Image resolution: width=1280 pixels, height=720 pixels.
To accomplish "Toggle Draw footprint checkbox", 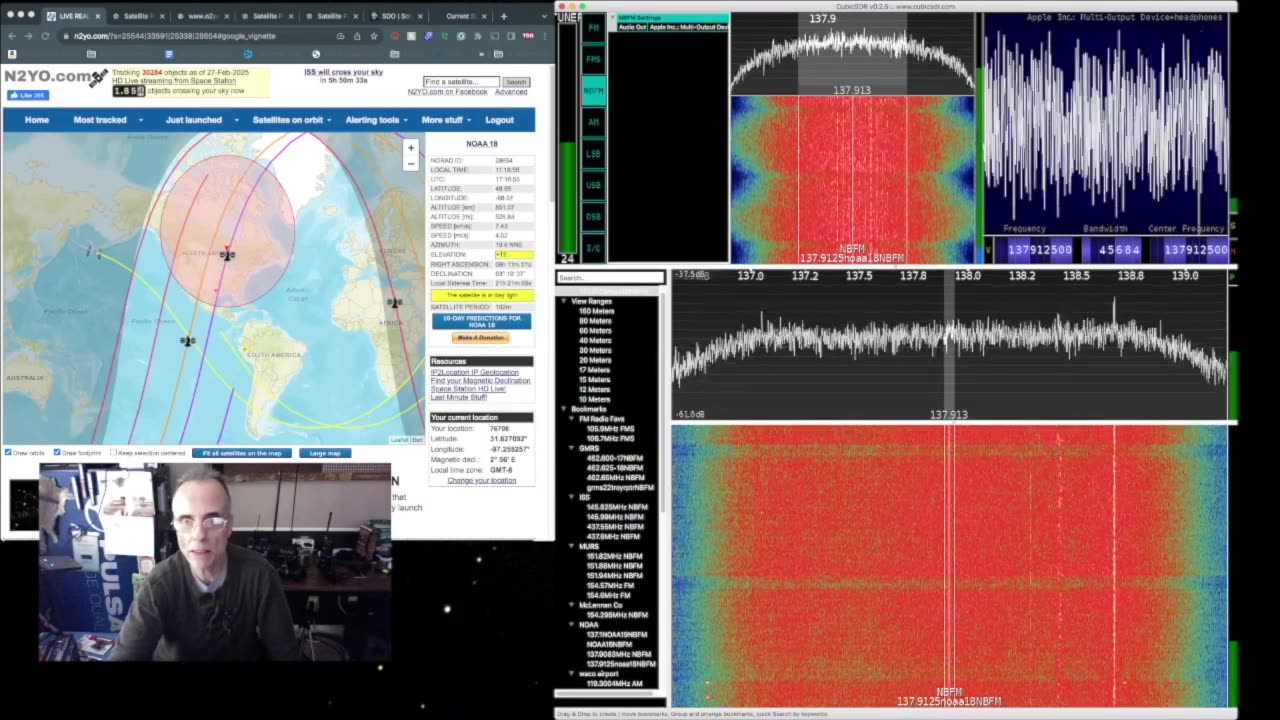I will [x=57, y=453].
